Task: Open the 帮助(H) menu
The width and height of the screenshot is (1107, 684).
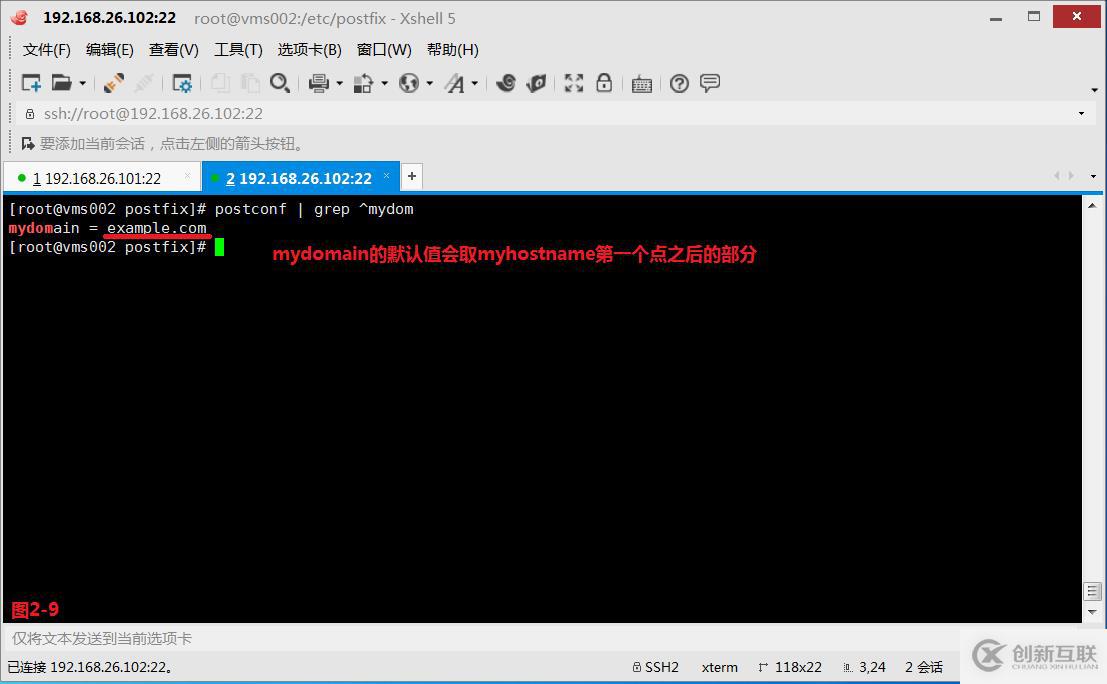Action: click(453, 49)
